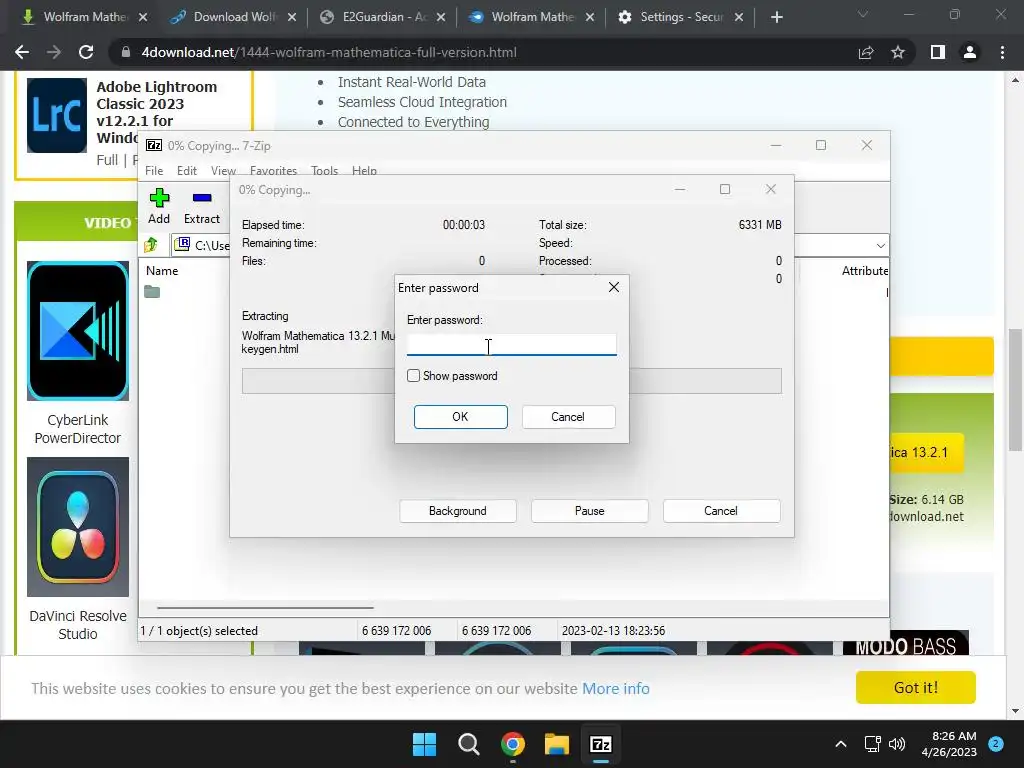Open the notification badge icon
Image resolution: width=1024 pixels, height=768 pixels.
pyautogui.click(x=996, y=744)
